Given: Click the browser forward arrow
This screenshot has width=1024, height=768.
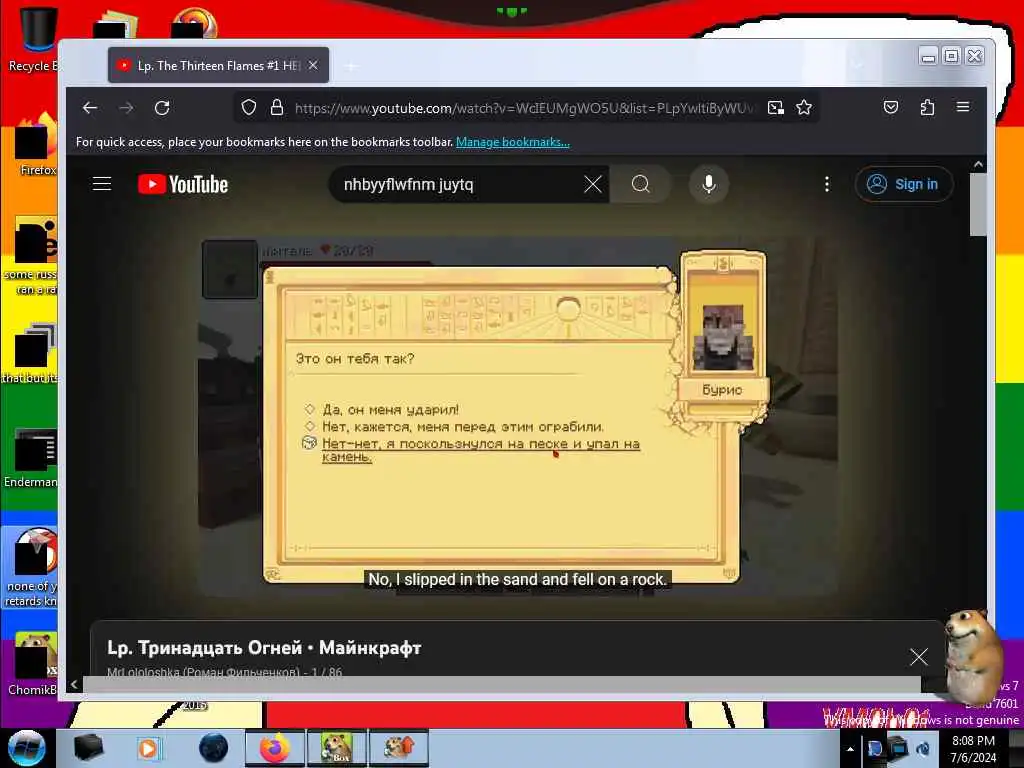Looking at the screenshot, I should pos(126,108).
